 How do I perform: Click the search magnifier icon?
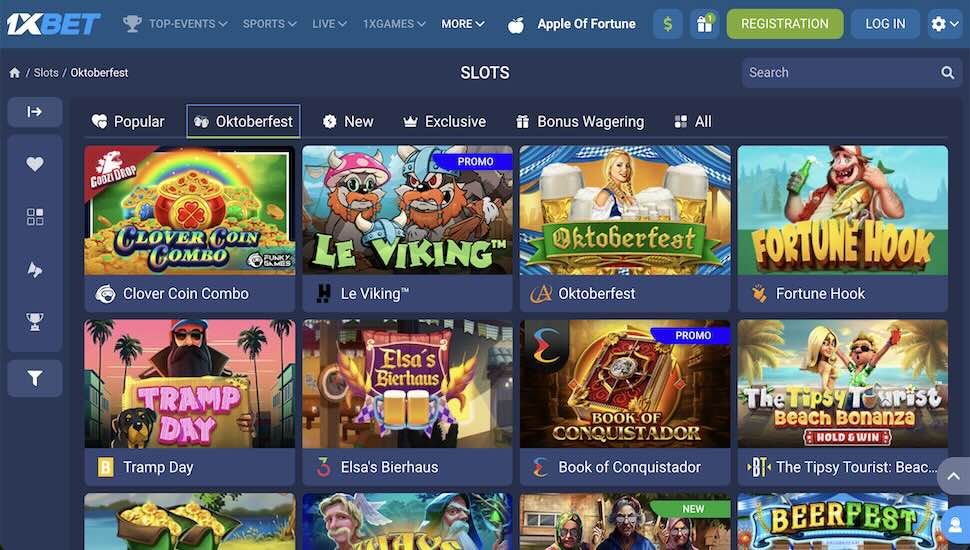tap(947, 72)
